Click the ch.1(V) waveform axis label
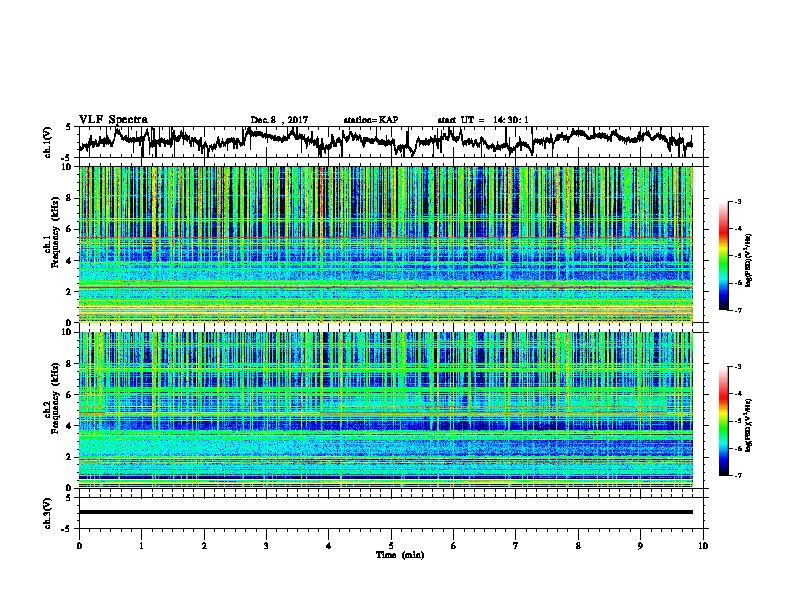792x612 pixels. (48, 142)
